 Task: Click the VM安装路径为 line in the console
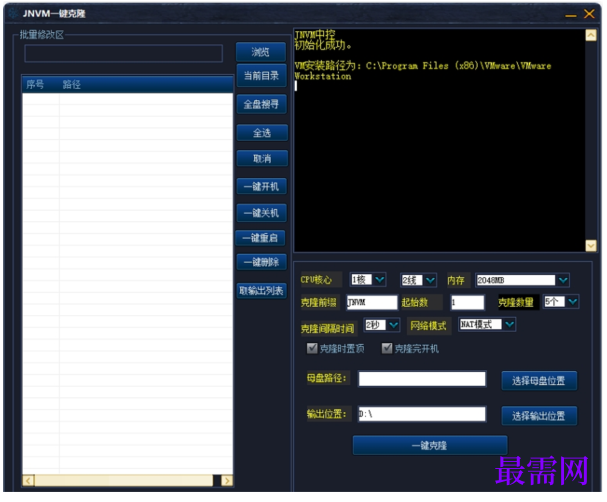pyautogui.click(x=422, y=71)
